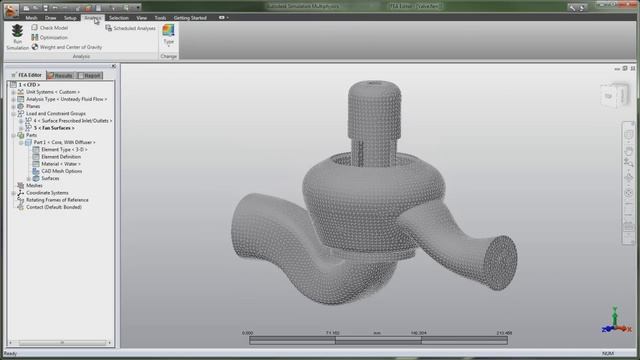This screenshot has height=360, width=640.
Task: Expand group 4 Surface Prescribed Inlet/Outlets
Action: 21,121
